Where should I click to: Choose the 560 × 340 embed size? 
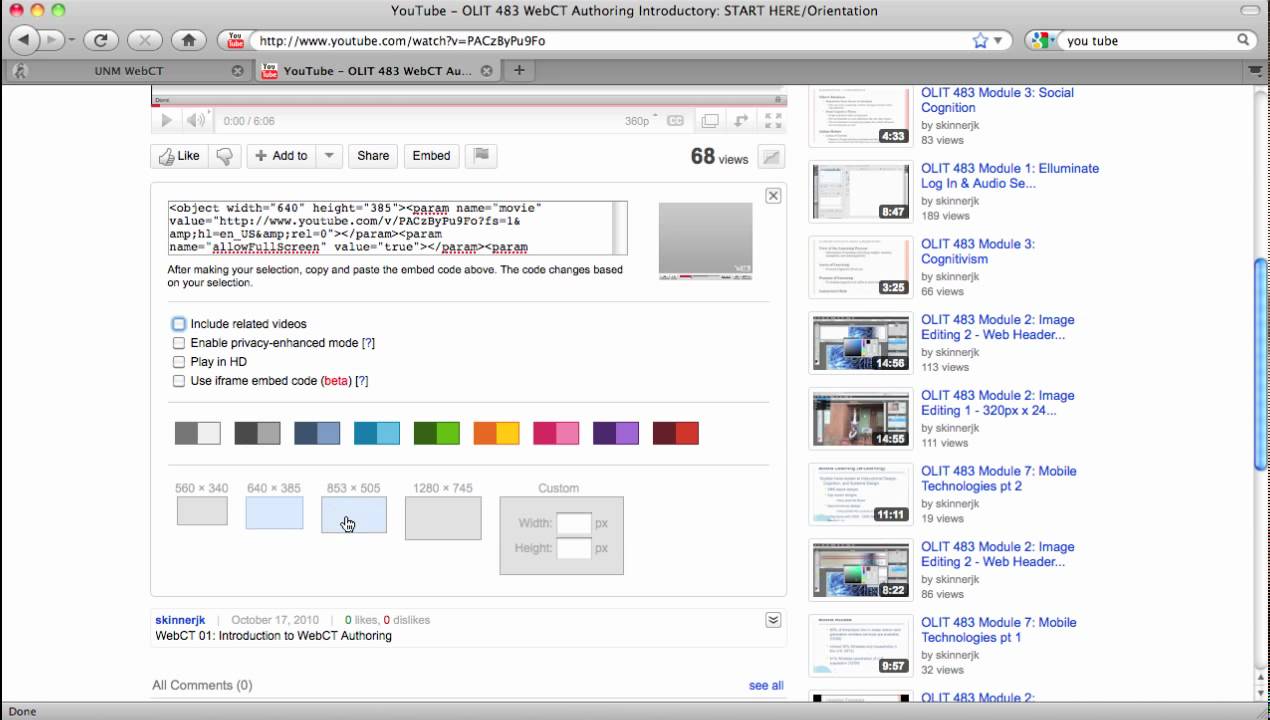pos(202,510)
